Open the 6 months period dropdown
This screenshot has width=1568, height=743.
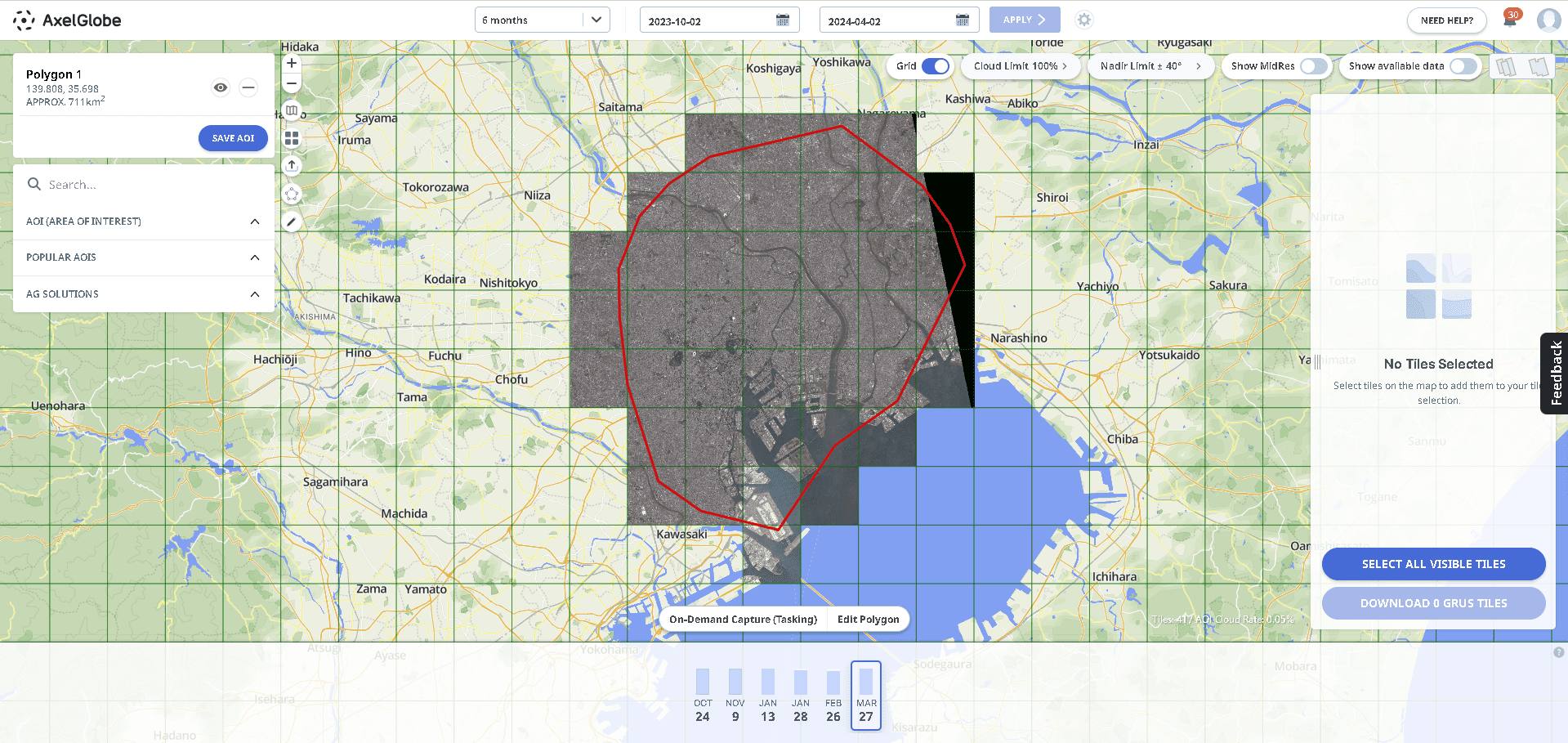pos(543,20)
